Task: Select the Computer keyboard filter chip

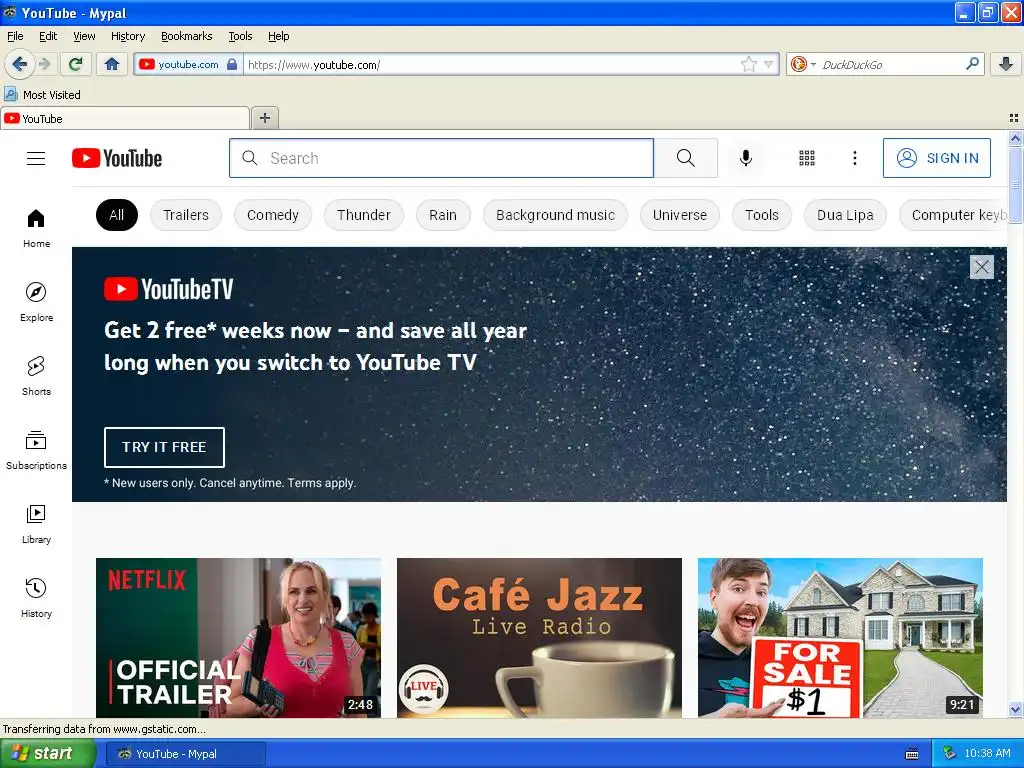Action: [x=953, y=215]
